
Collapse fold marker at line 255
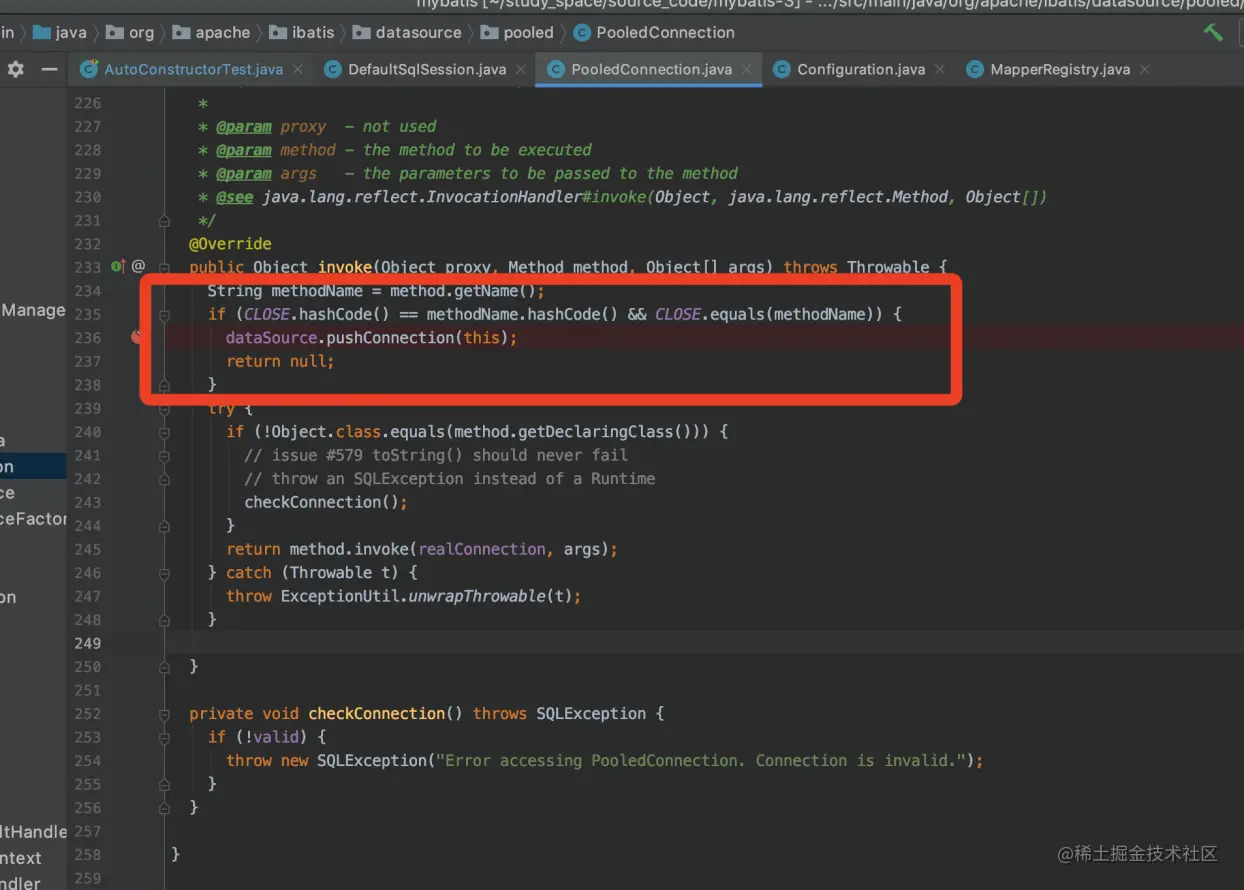click(x=165, y=783)
